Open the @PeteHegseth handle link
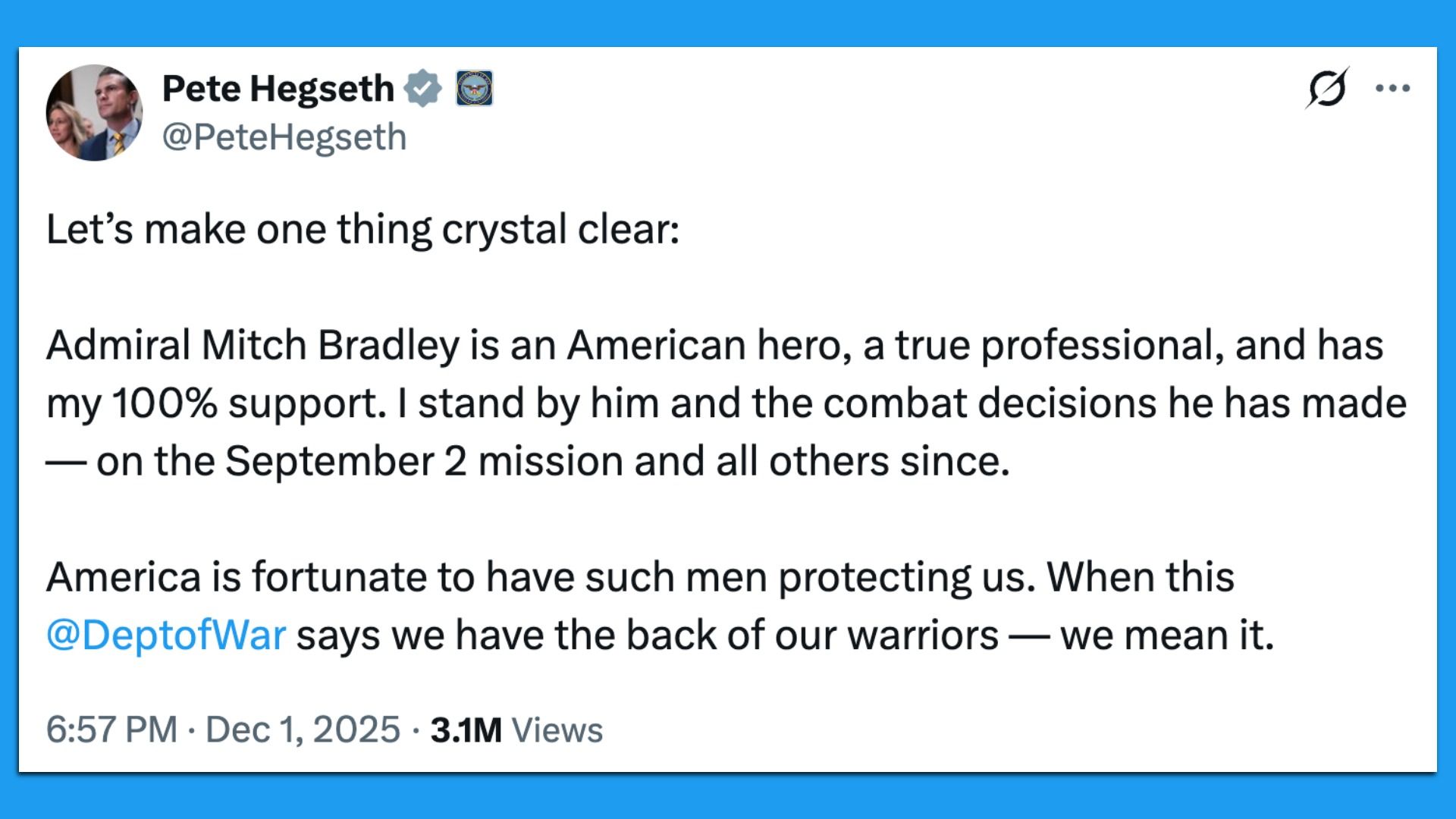The height and width of the screenshot is (819, 1456). pos(284,136)
